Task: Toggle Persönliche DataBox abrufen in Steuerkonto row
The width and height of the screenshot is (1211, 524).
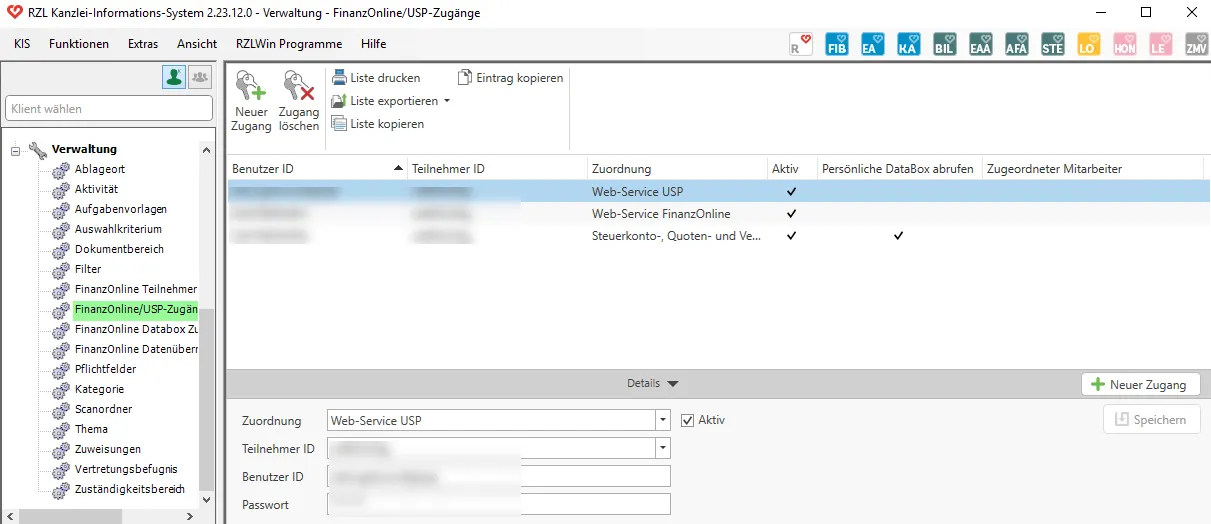Action: point(899,235)
